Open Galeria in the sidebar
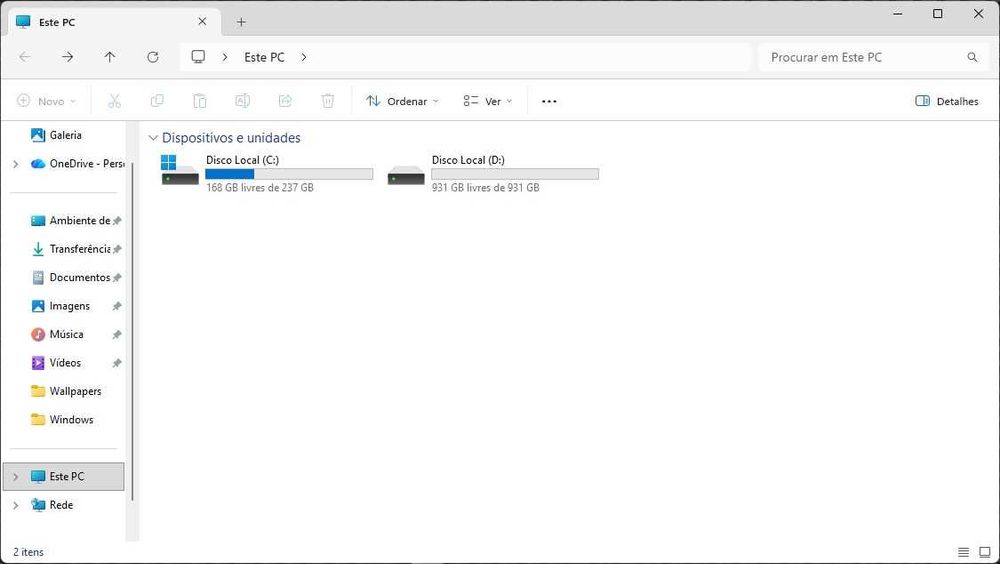1000x564 pixels. pyautogui.click(x=66, y=135)
